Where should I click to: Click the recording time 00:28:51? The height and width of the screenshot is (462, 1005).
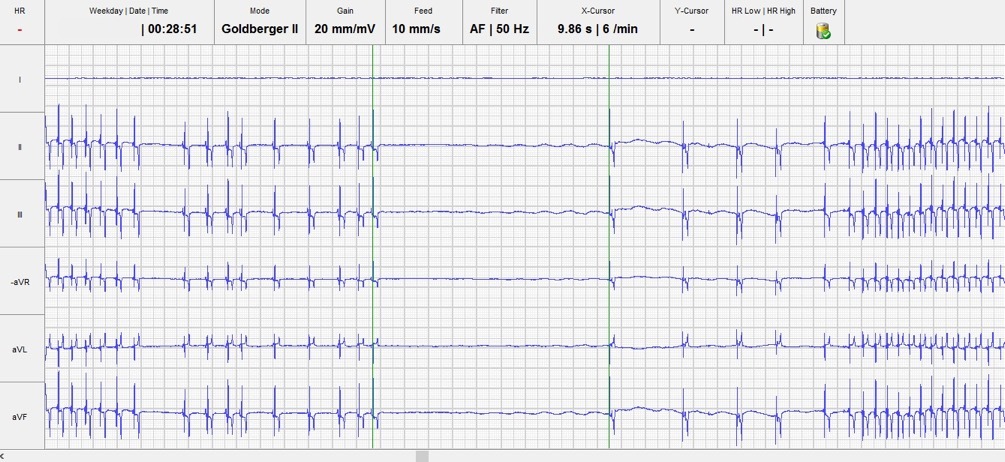click(x=169, y=29)
